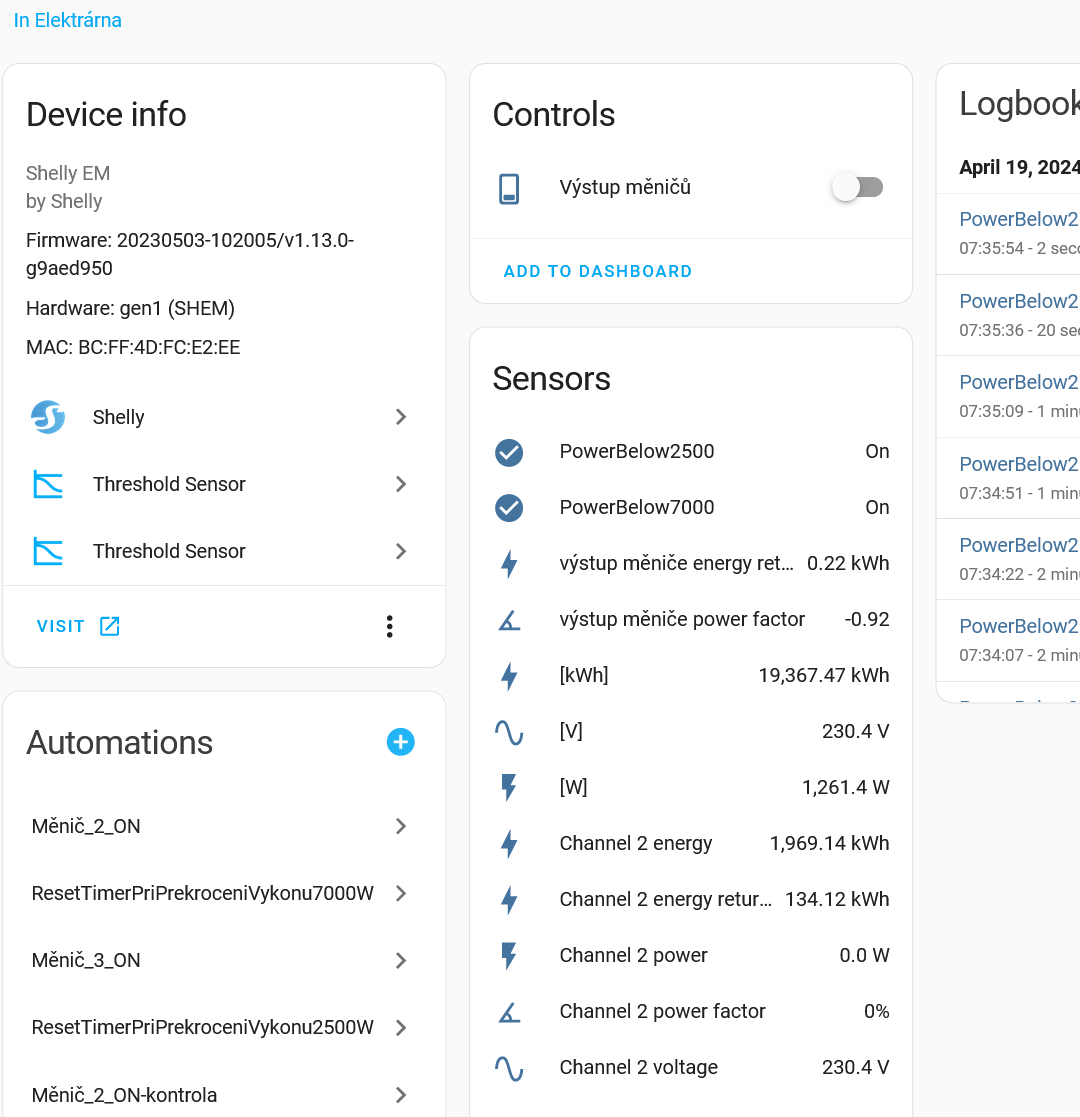1080x1117 pixels.
Task: Expand the second Threshold Sensor chevron
Action: click(x=400, y=551)
